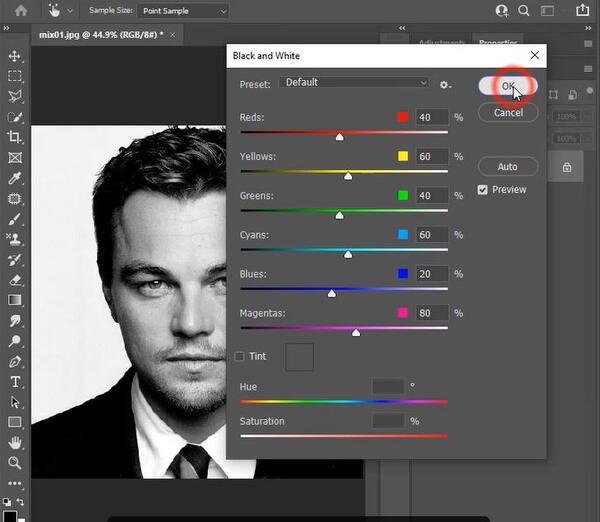The image size is (600, 522).
Task: Close the Black and White dialog
Action: click(x=535, y=55)
